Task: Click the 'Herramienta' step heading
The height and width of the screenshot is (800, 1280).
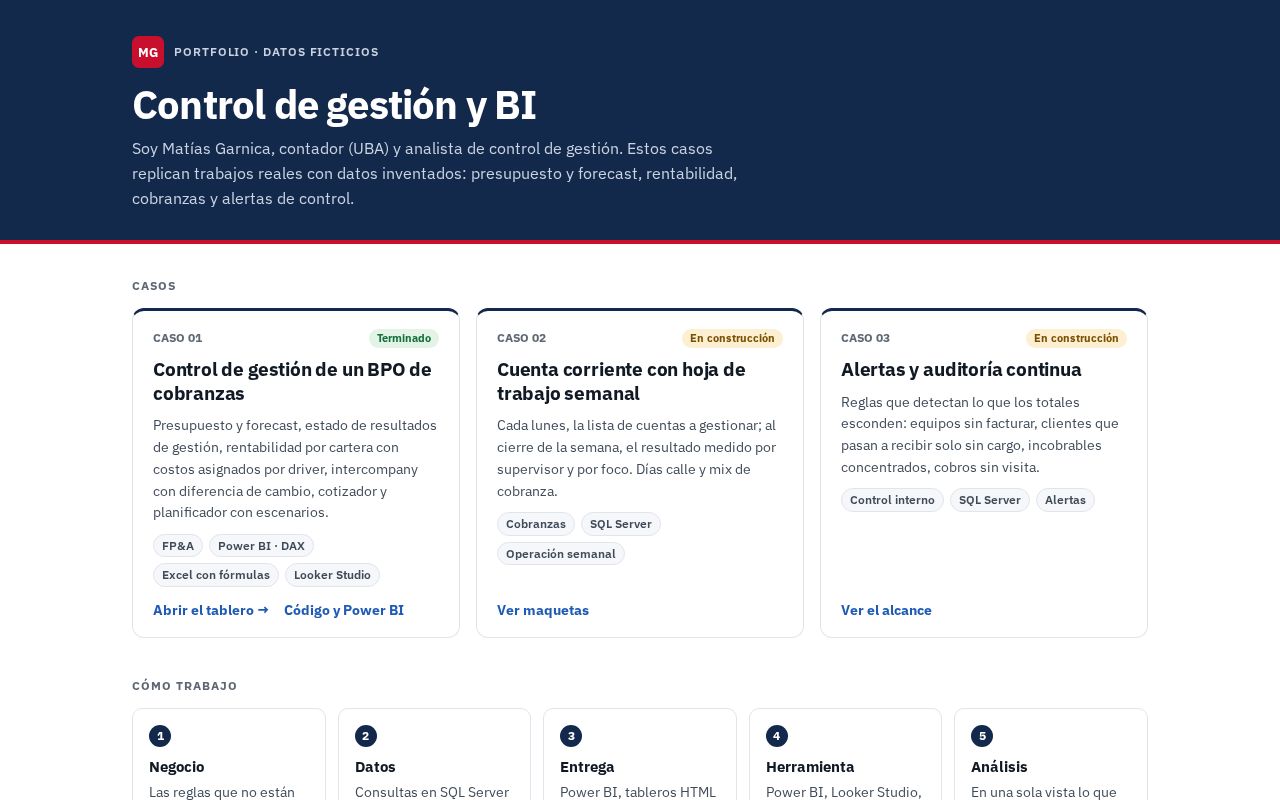Action: click(810, 767)
